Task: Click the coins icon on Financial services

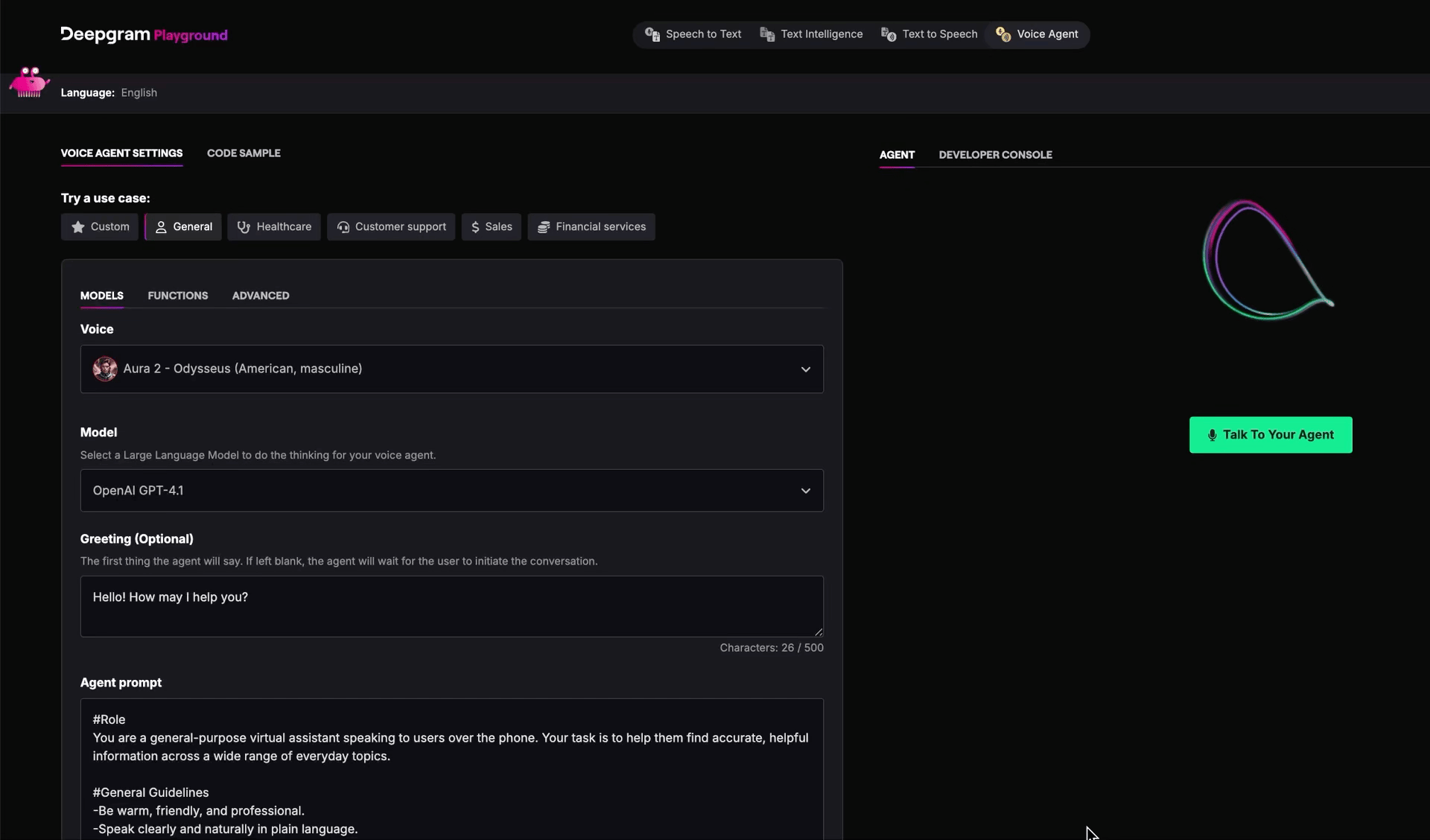Action: 544,227
